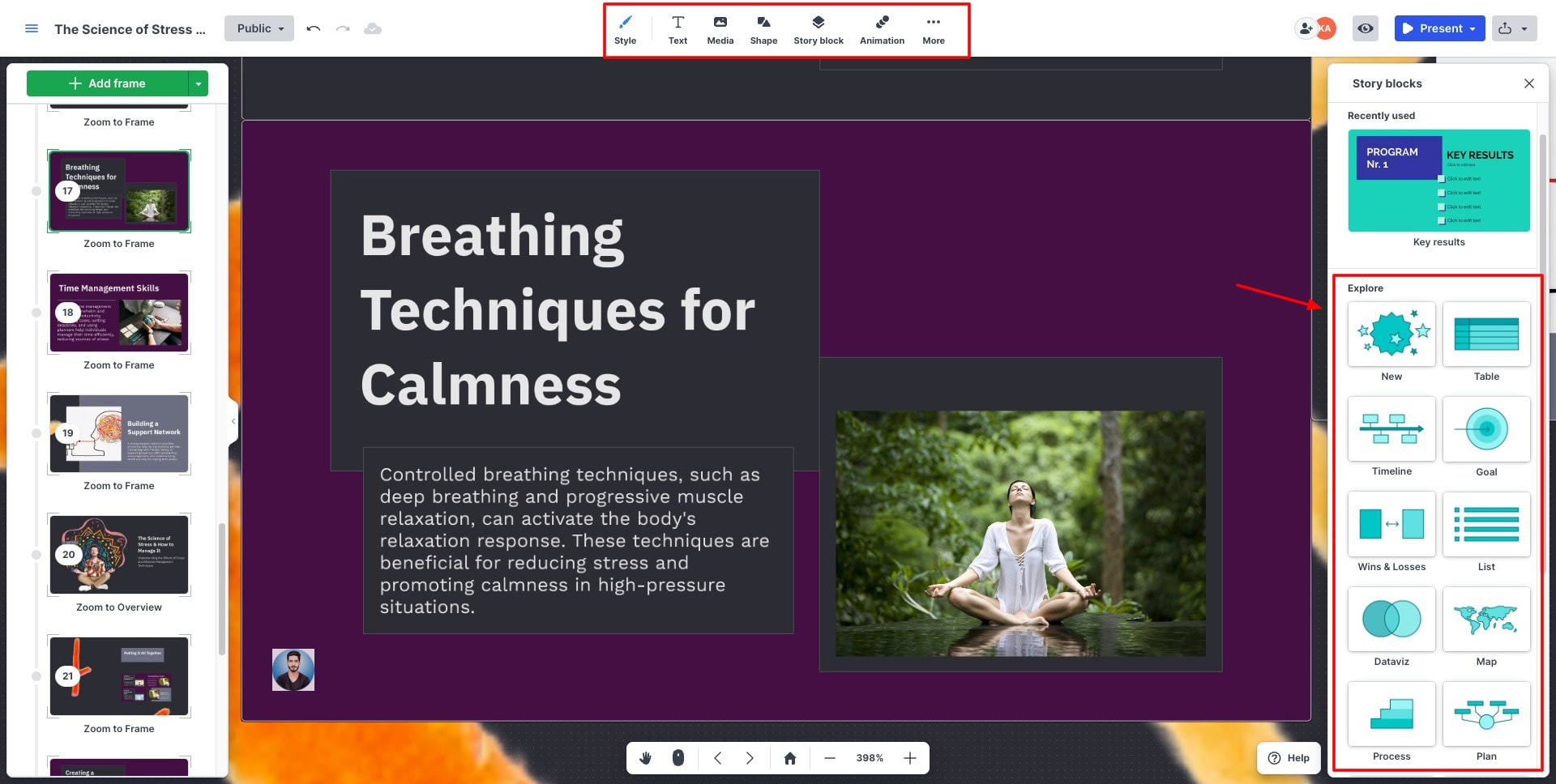Click the Add frame button
1556x784 pixels.
point(107,83)
